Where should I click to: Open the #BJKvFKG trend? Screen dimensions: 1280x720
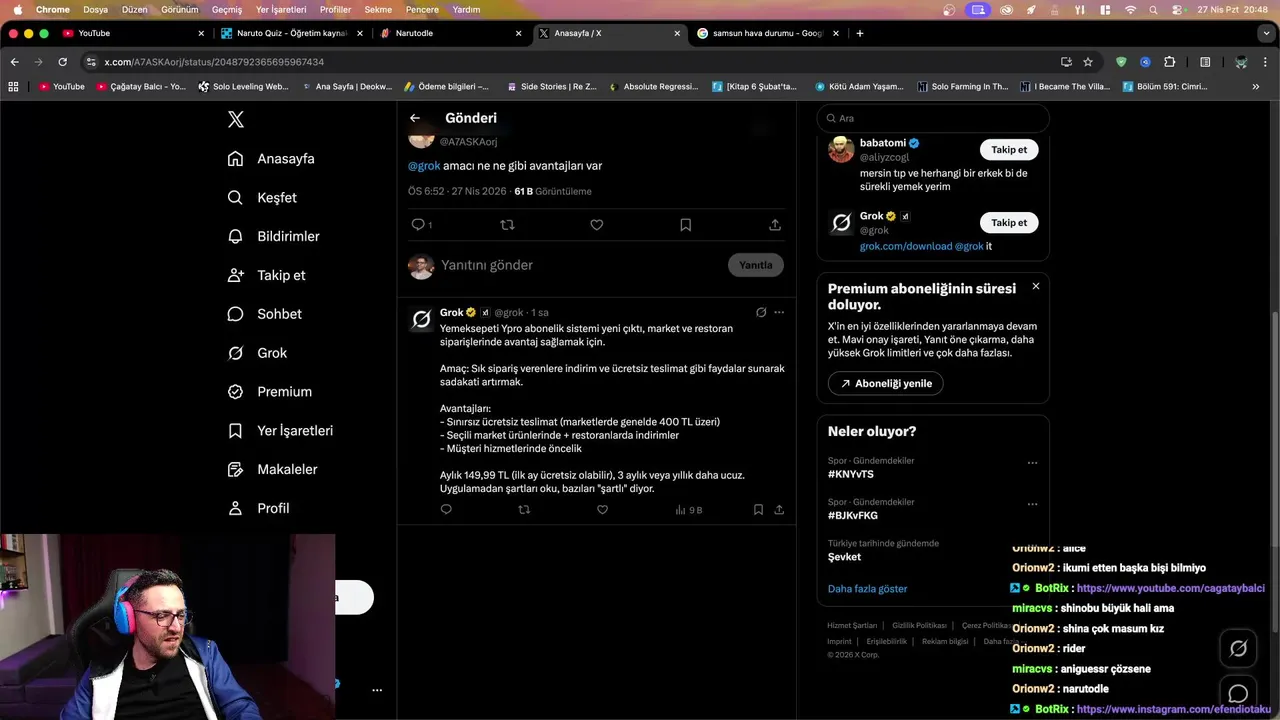tap(853, 515)
